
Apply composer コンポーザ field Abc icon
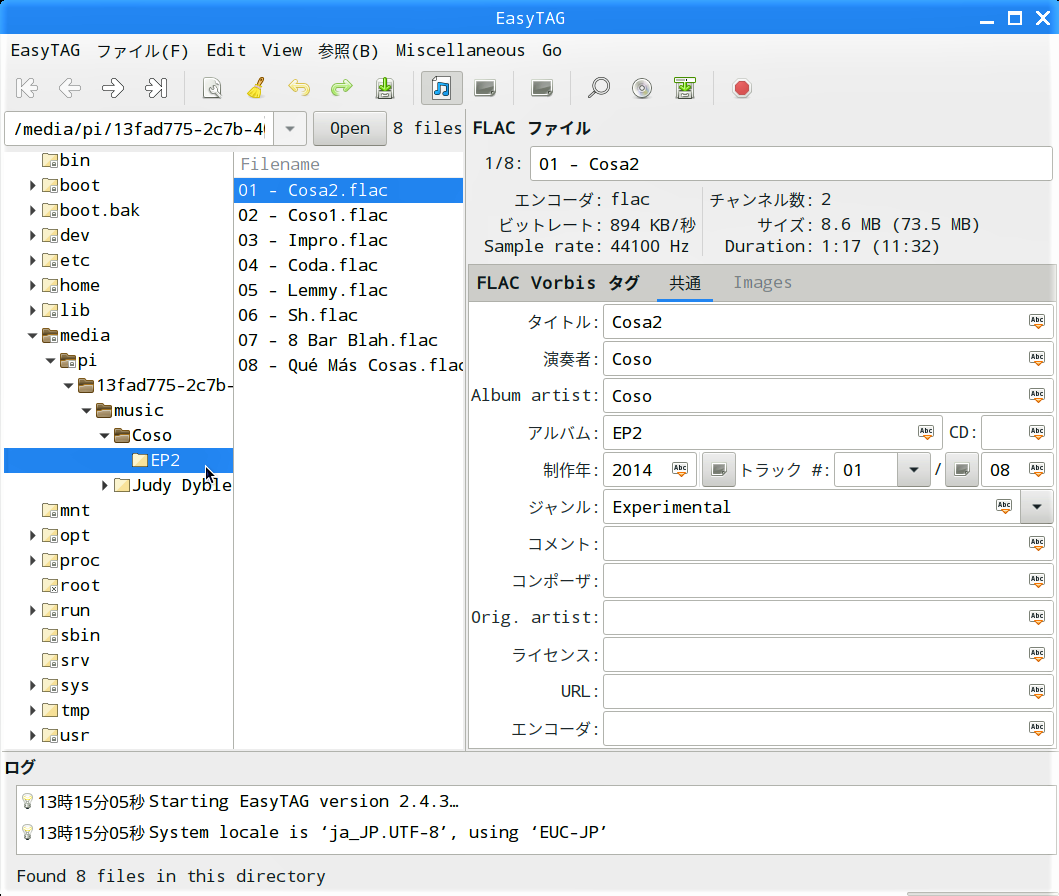tap(1037, 581)
